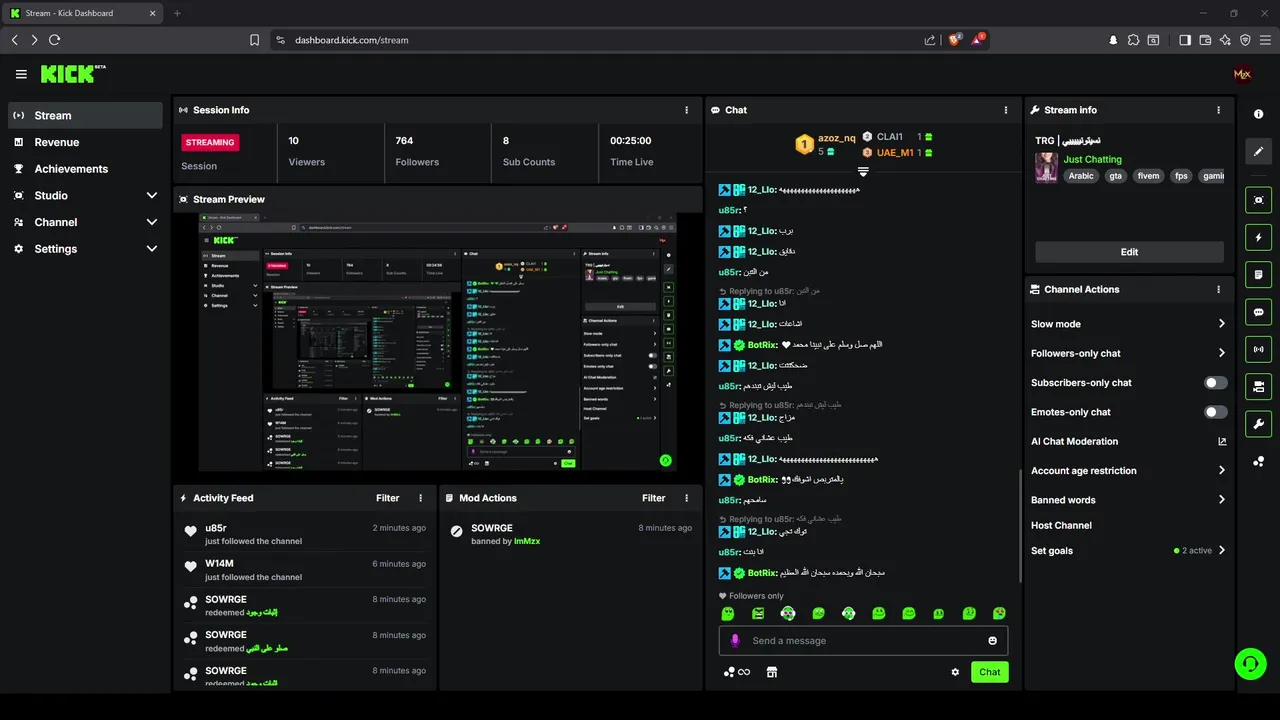
Task: Insert the heart-eyes green emote
Action: [x=999, y=613]
